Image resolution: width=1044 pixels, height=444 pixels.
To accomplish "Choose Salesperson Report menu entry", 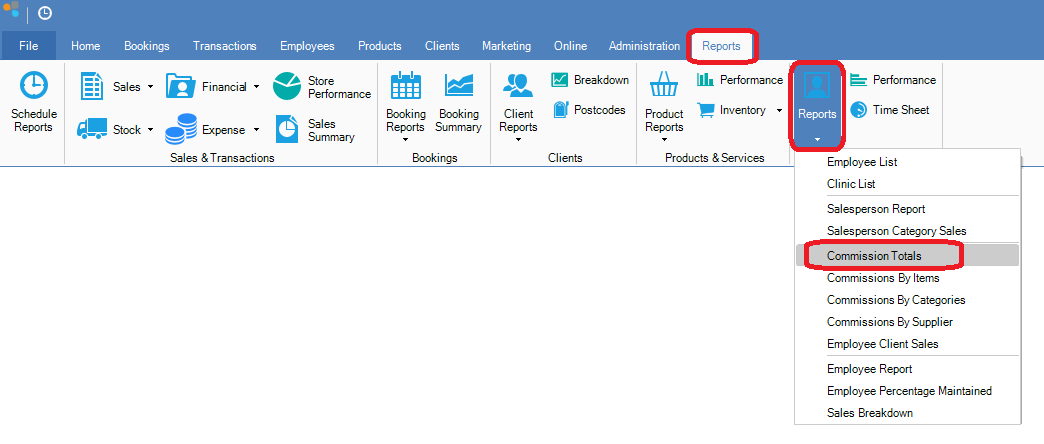I will [876, 209].
